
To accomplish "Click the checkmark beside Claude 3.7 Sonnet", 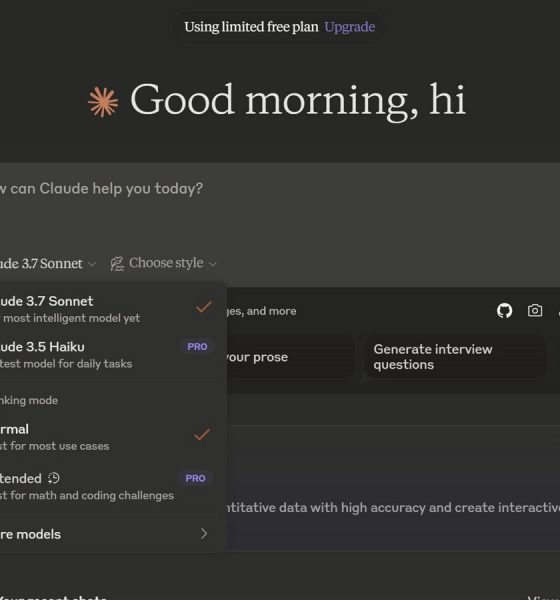I will [x=203, y=307].
